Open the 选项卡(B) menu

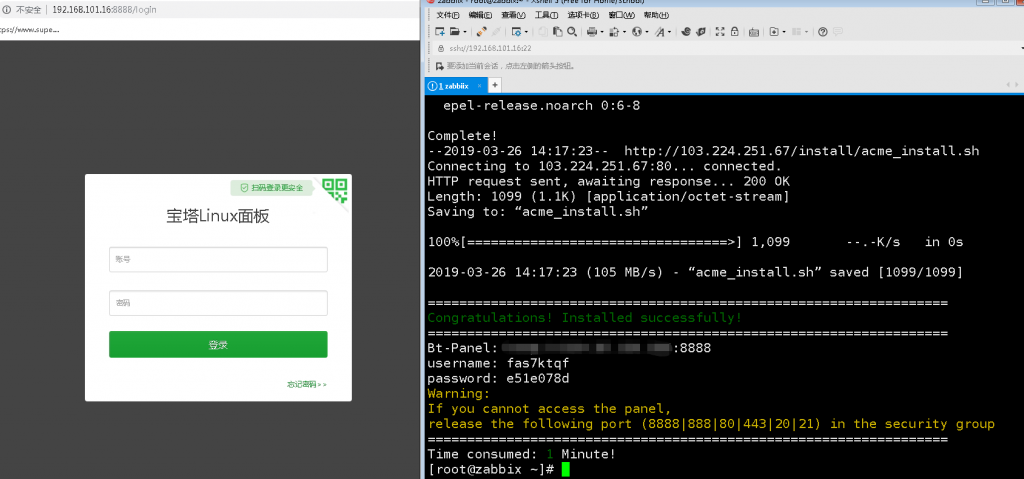click(x=583, y=16)
